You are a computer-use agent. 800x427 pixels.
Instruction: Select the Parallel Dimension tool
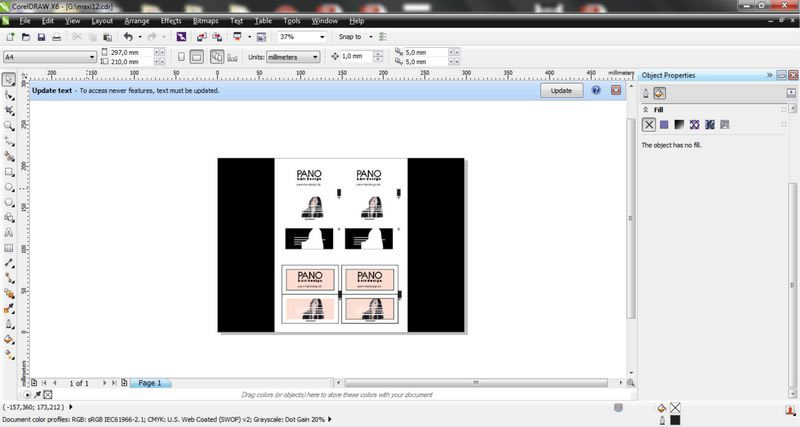click(x=9, y=263)
